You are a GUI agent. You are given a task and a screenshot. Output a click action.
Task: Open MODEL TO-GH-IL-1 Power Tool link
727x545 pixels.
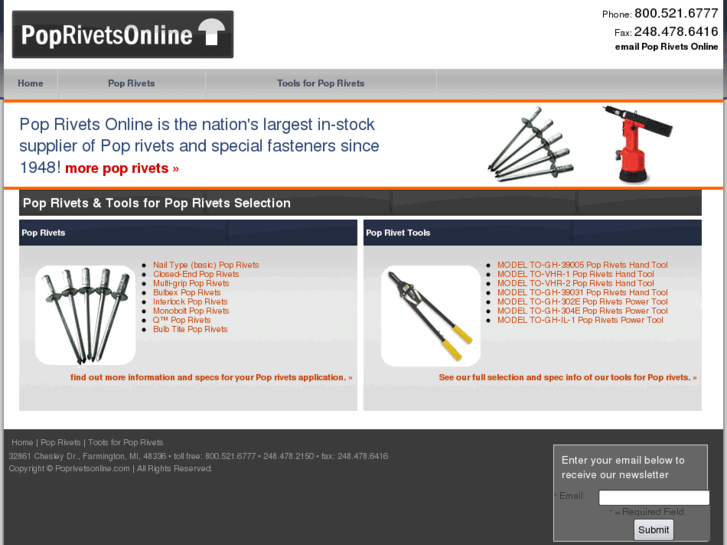[580, 320]
